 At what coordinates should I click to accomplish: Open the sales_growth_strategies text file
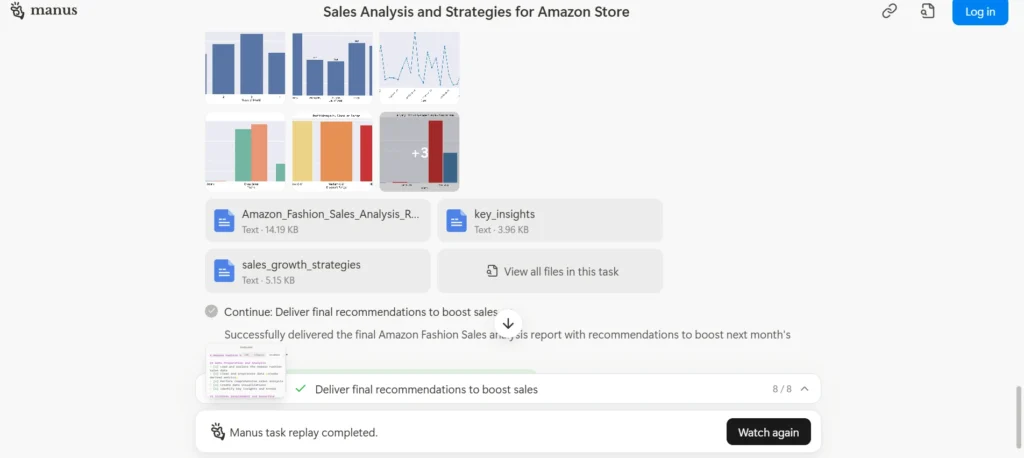coord(317,270)
